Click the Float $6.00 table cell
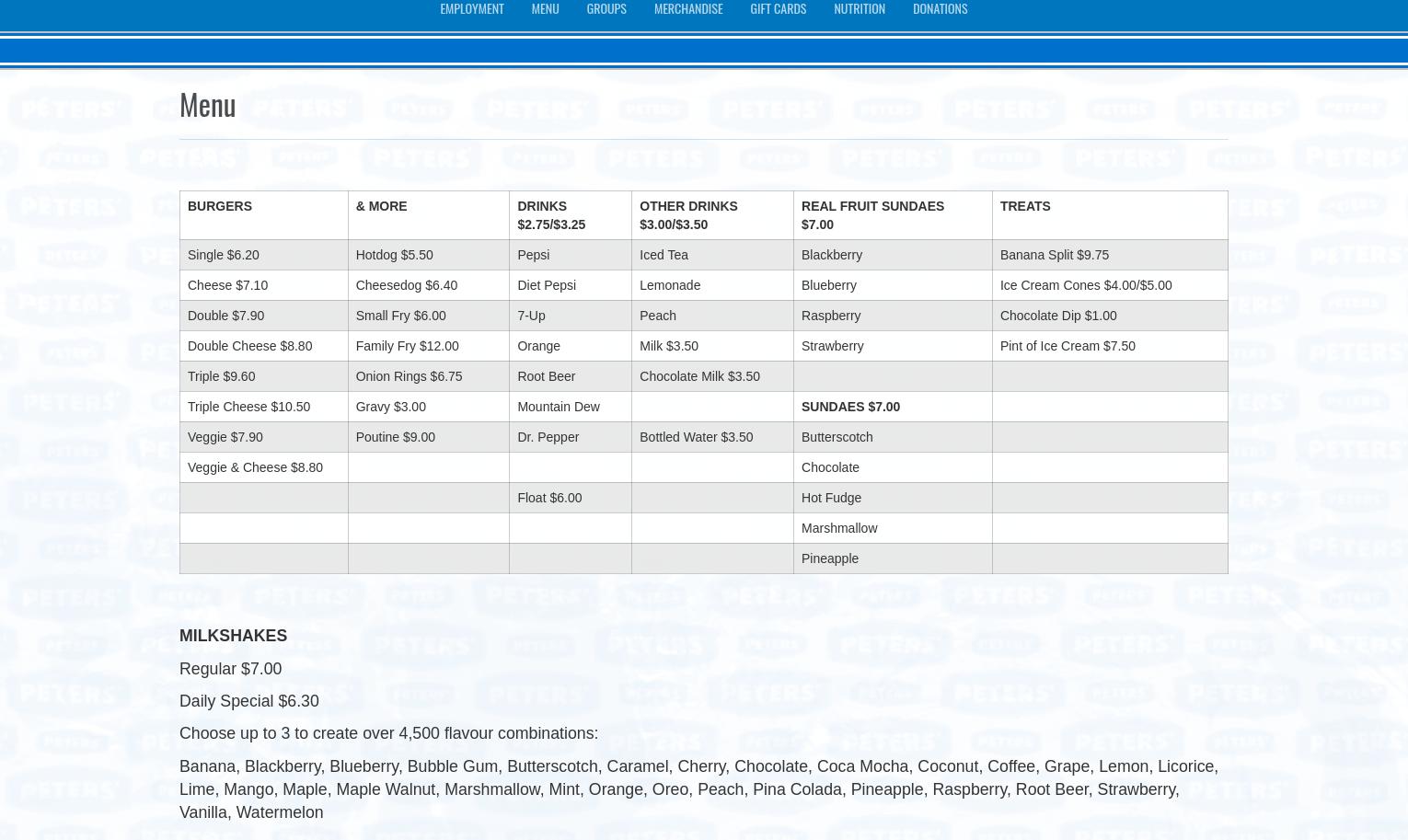 click(x=548, y=498)
